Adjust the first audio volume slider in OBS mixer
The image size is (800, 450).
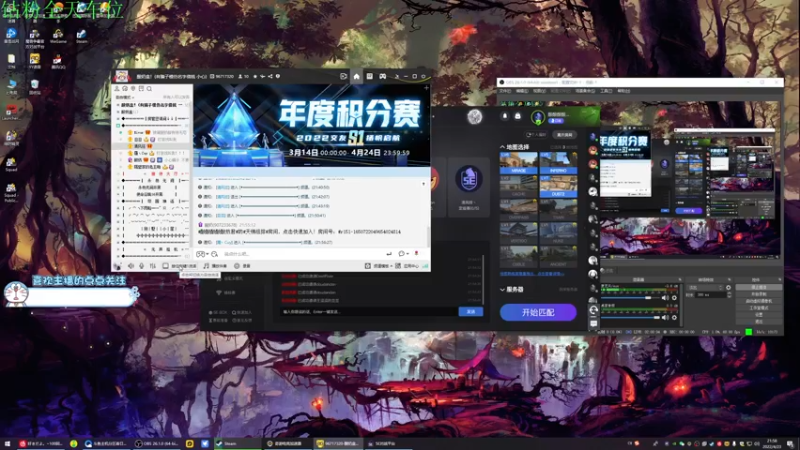click(x=631, y=297)
